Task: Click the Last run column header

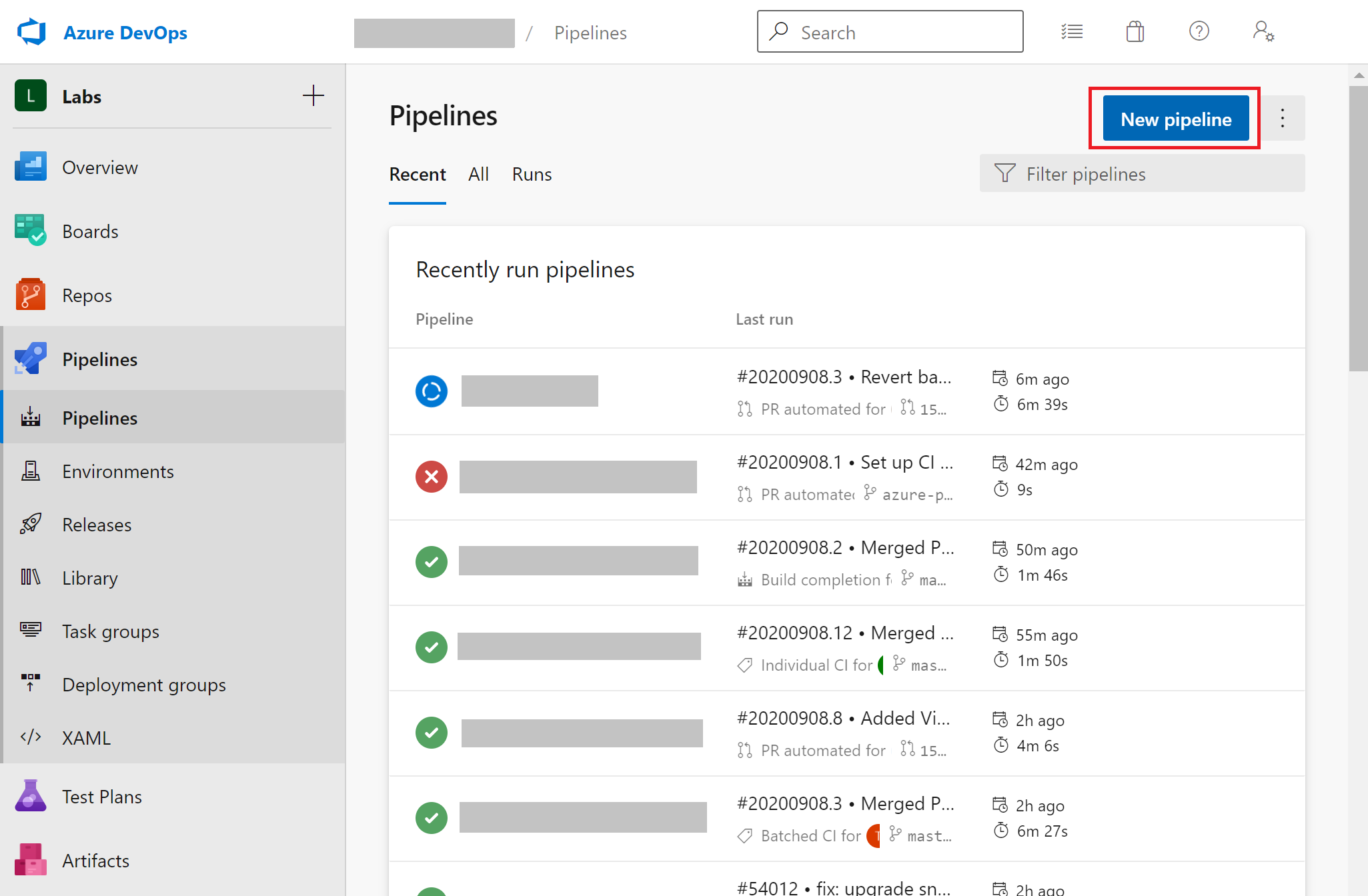Action: [764, 319]
